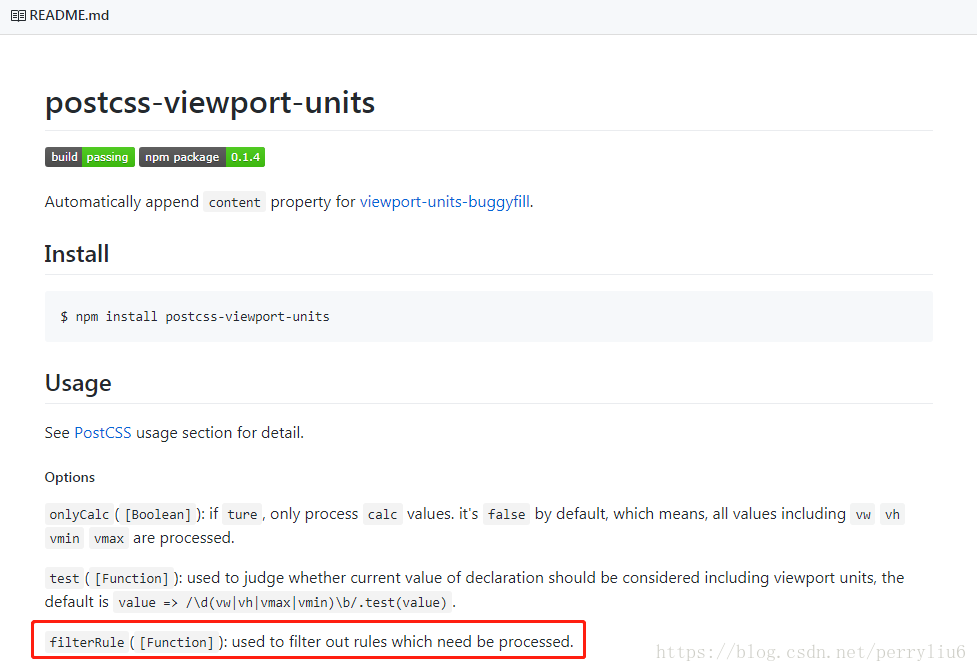Click the README.md file name

pyautogui.click(x=69, y=15)
